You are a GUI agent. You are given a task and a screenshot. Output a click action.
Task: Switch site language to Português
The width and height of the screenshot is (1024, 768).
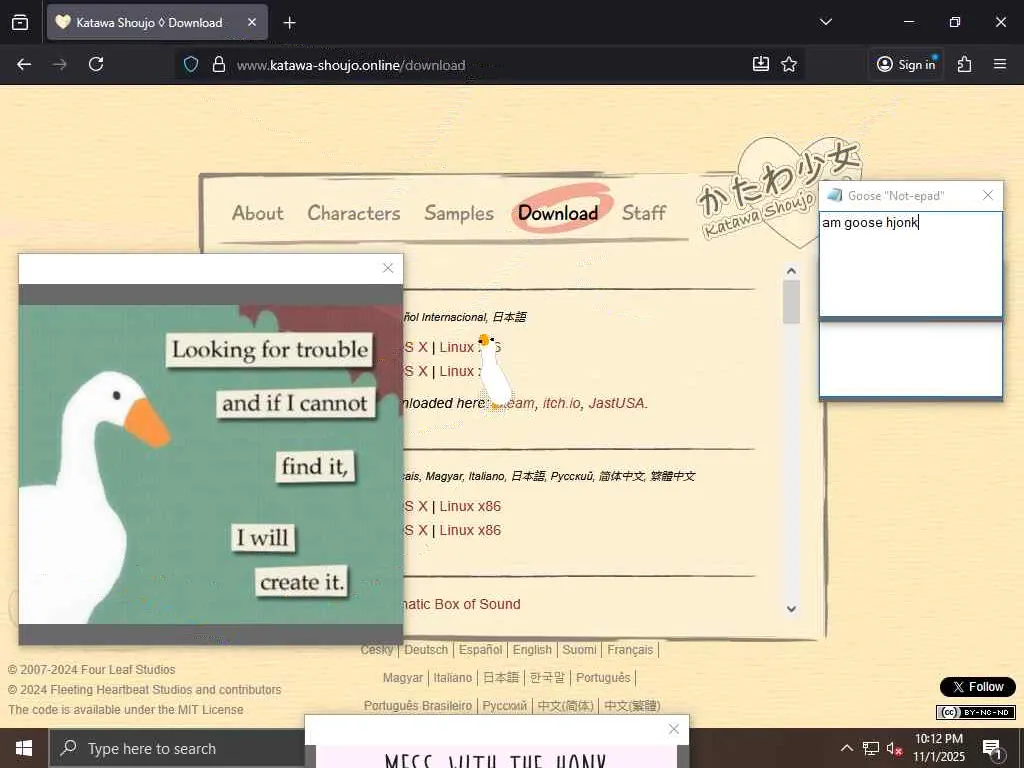(x=603, y=678)
